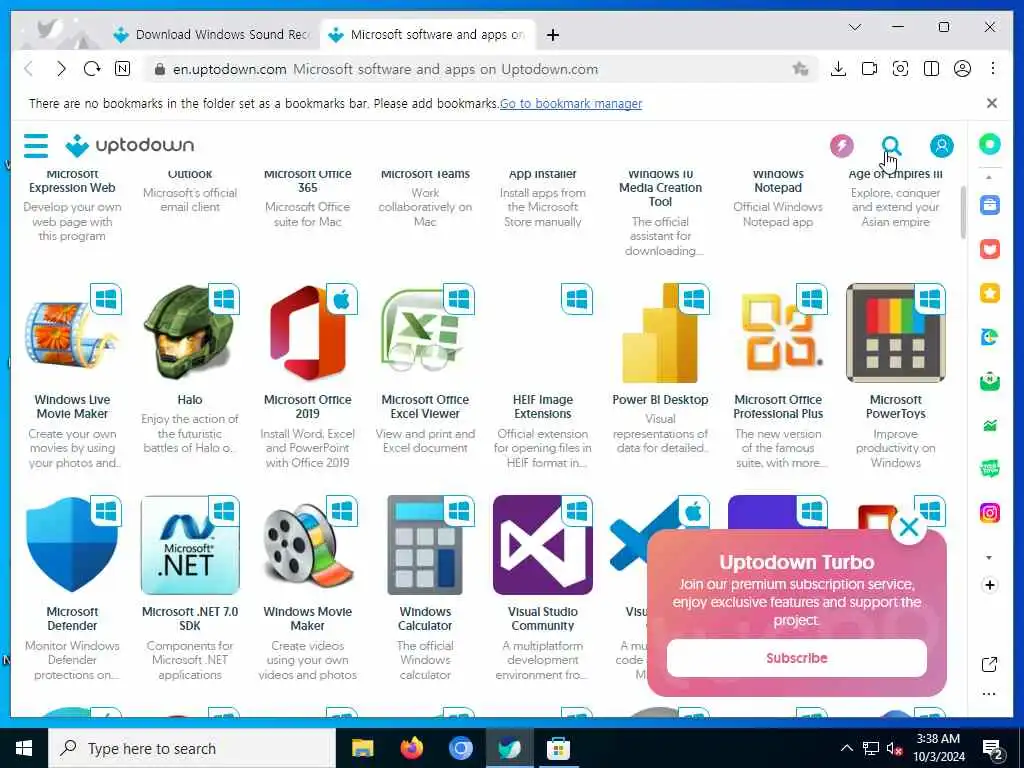Image resolution: width=1024 pixels, height=768 pixels.
Task: Toggle the browser sidebar panel icon
Action: point(931,69)
